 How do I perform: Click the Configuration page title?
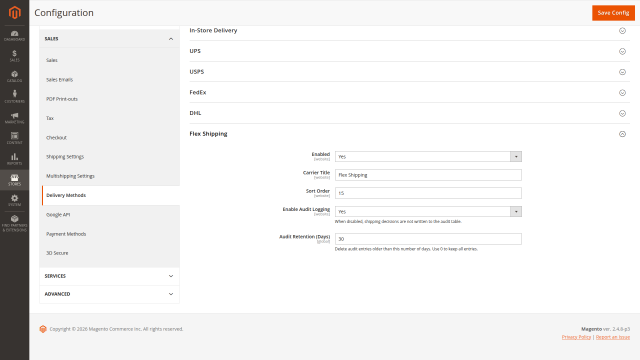[64, 13]
